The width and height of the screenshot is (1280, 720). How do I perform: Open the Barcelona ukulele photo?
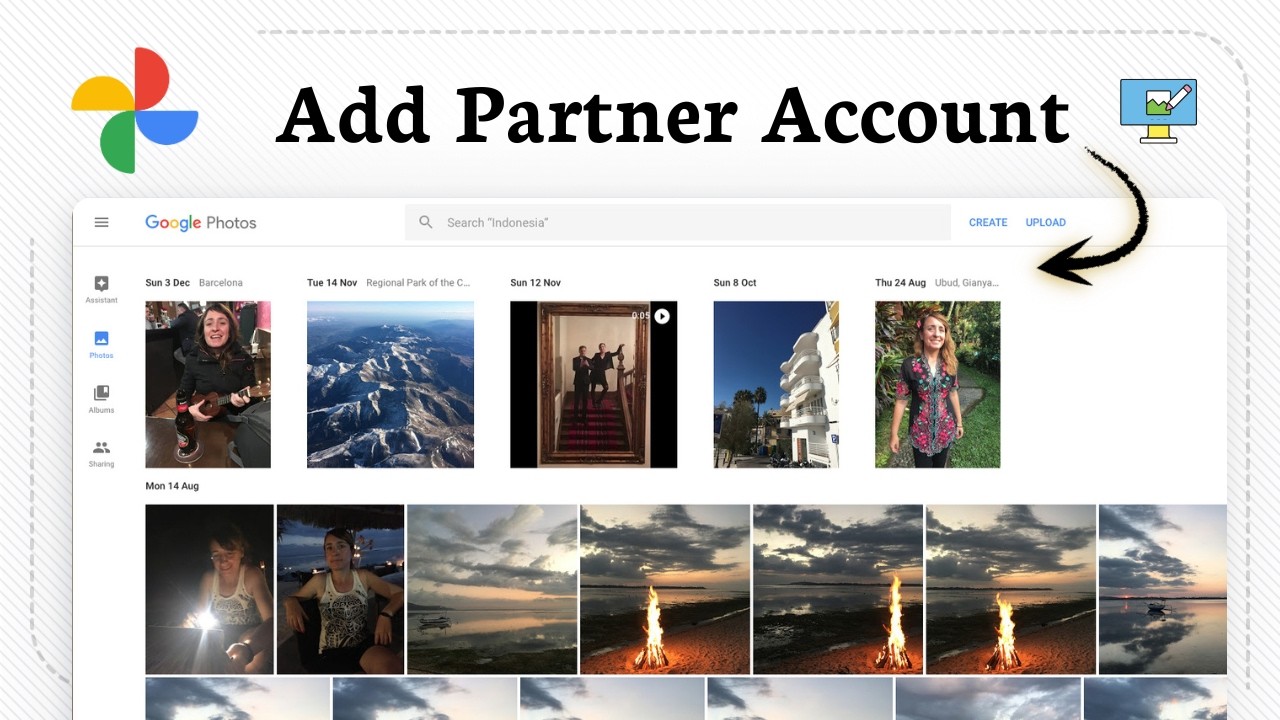(208, 384)
